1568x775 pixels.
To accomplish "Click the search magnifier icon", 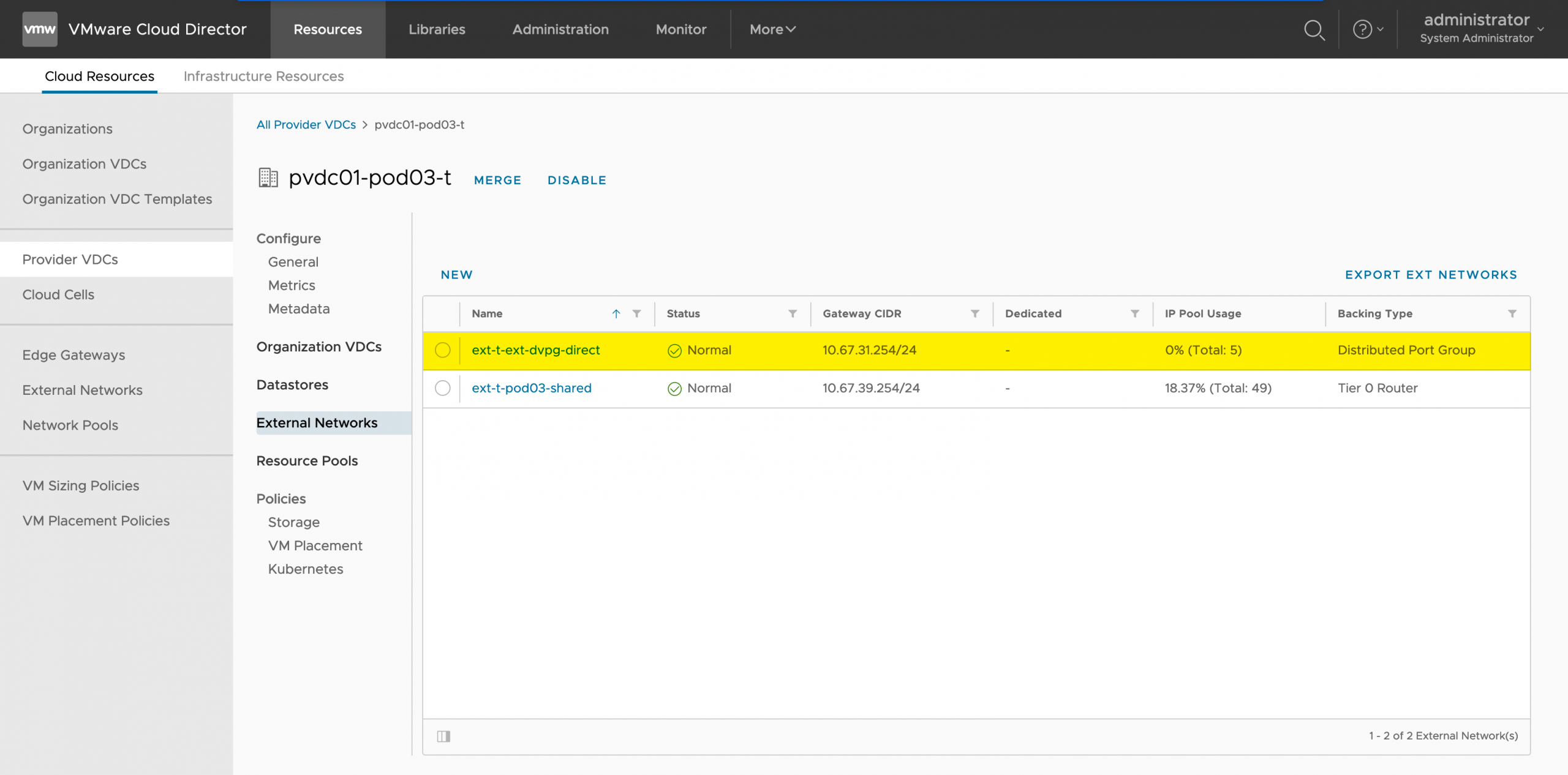I will (1314, 29).
